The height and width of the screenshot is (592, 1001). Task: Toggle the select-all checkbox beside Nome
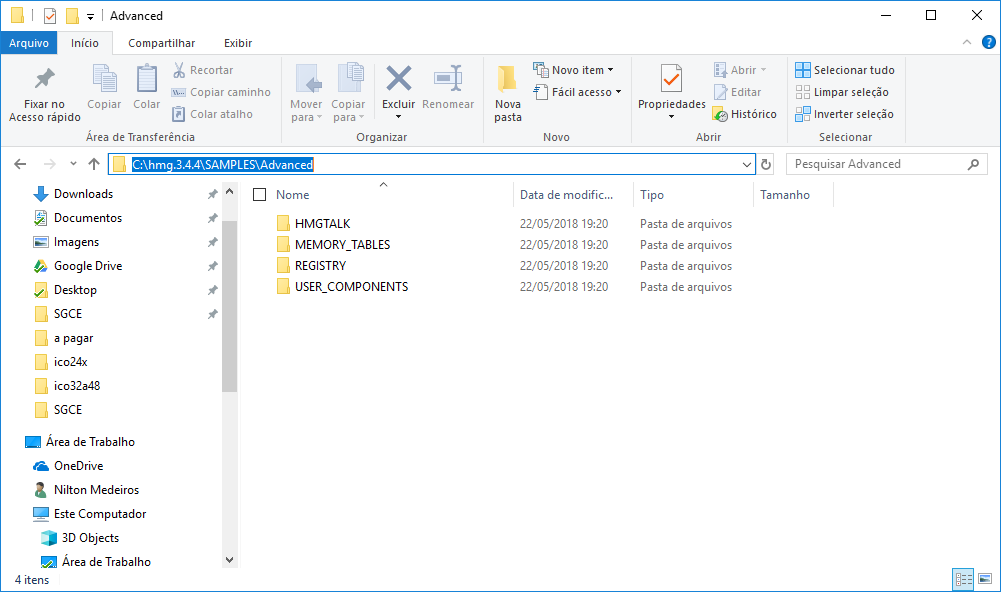pos(260,195)
